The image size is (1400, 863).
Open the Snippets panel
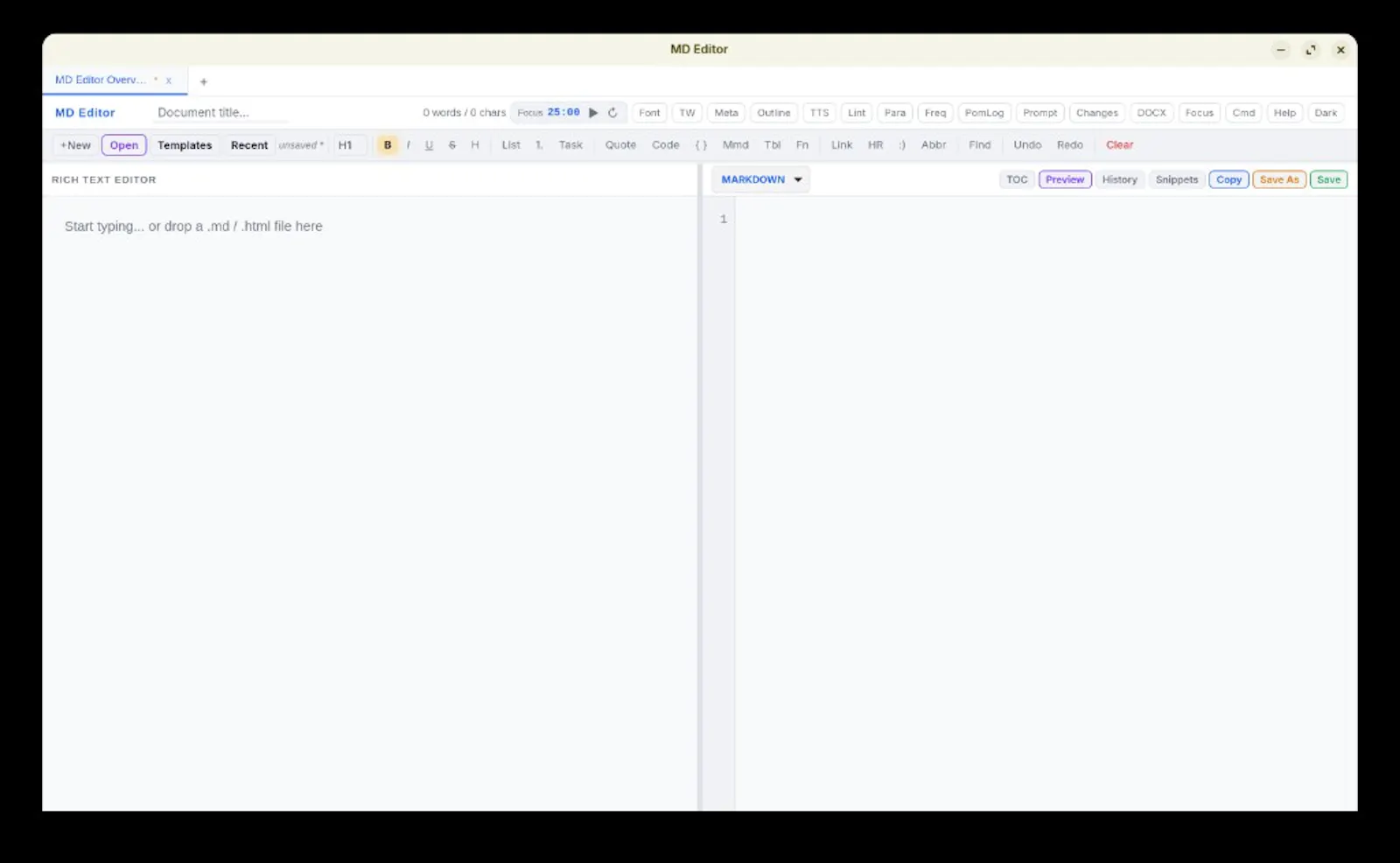tap(1177, 179)
